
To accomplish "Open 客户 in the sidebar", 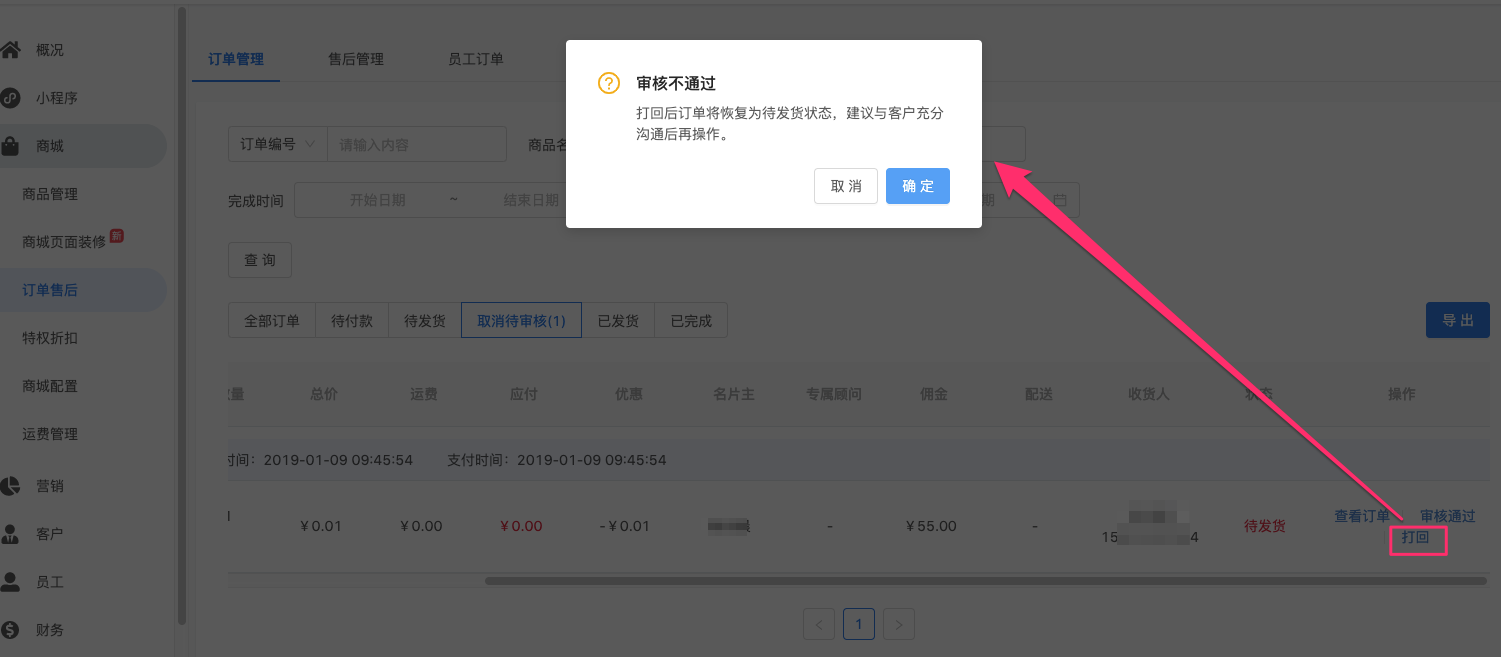I will pyautogui.click(x=50, y=534).
